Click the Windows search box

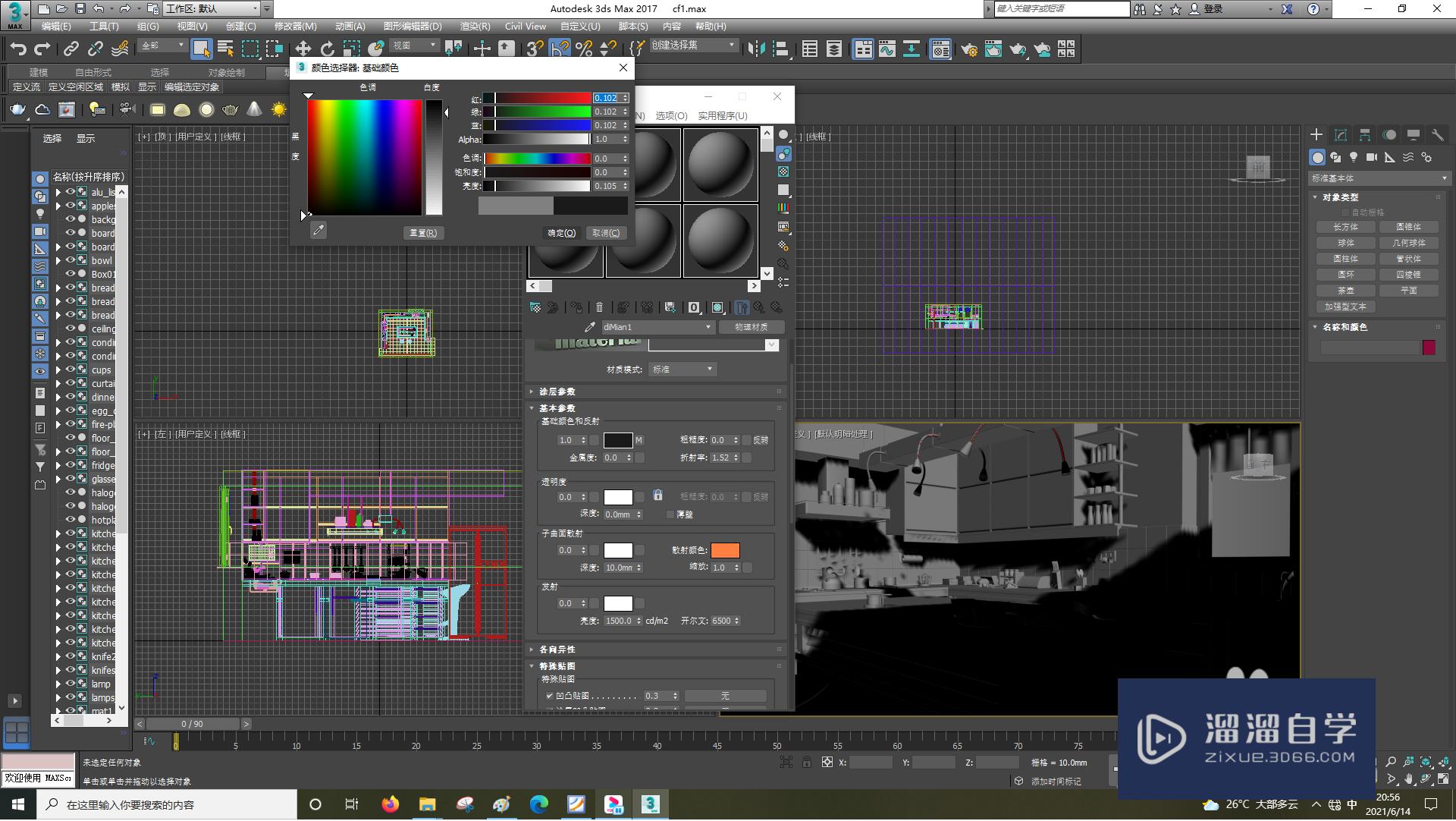[x=167, y=805]
